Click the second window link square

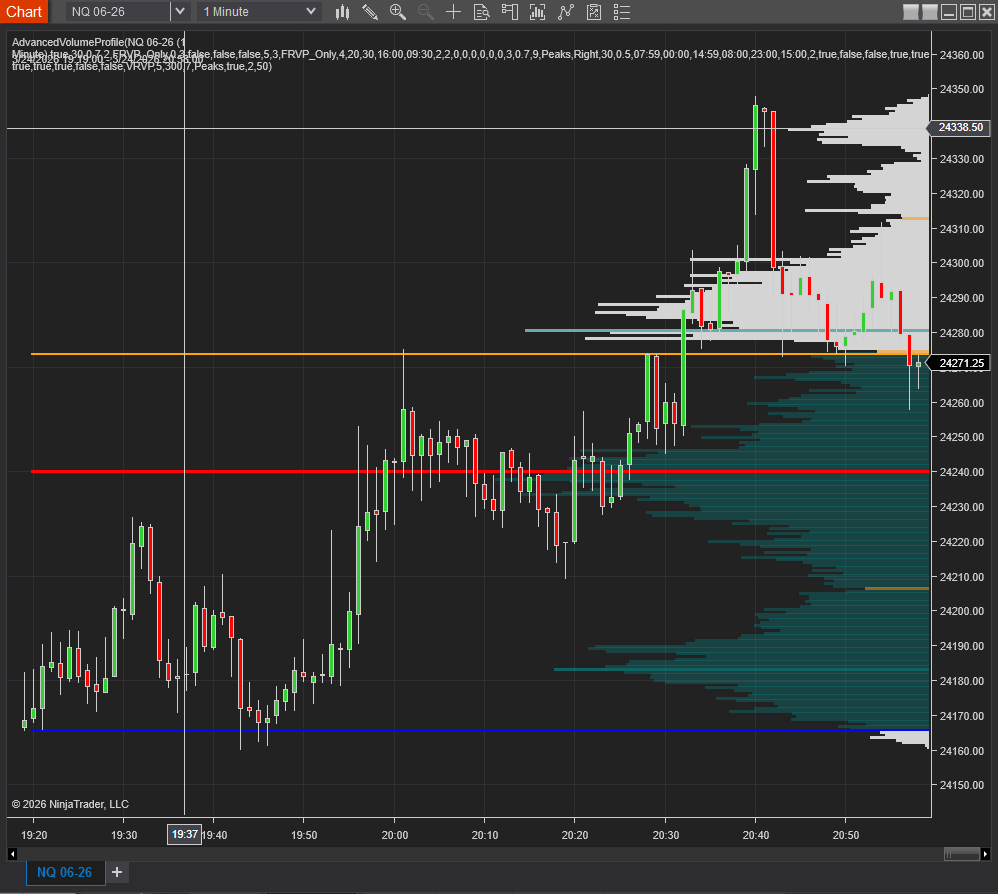pos(930,11)
